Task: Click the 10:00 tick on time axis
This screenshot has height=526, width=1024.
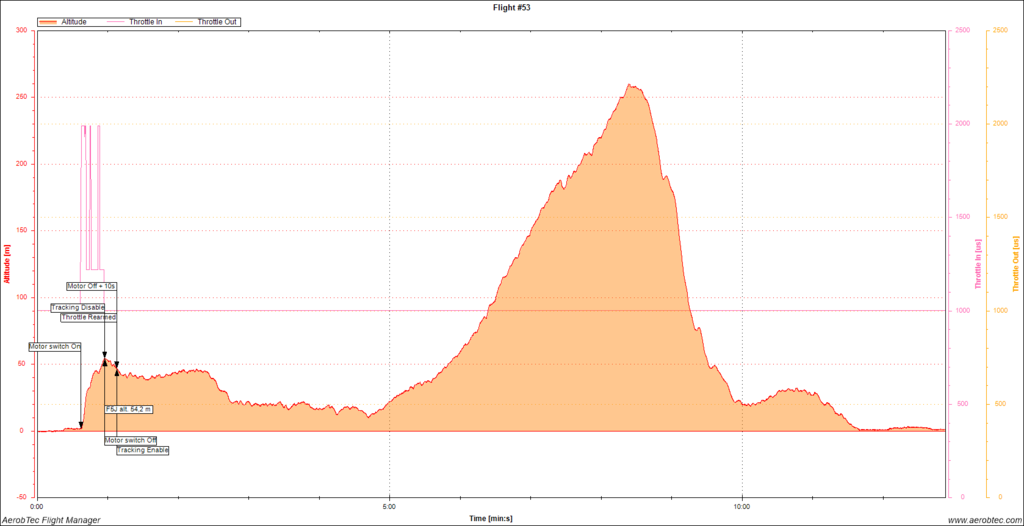Action: (x=742, y=505)
